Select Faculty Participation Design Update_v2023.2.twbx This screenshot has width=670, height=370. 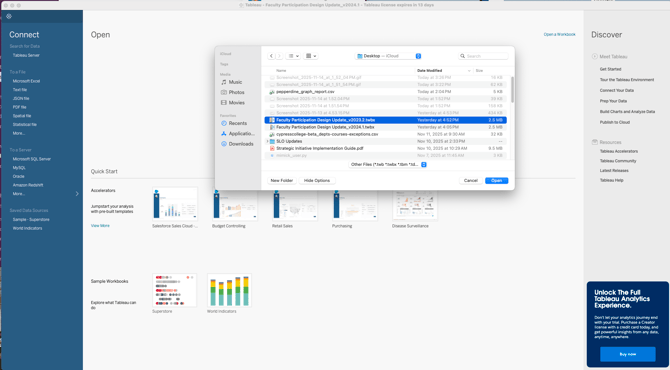tap(385, 120)
